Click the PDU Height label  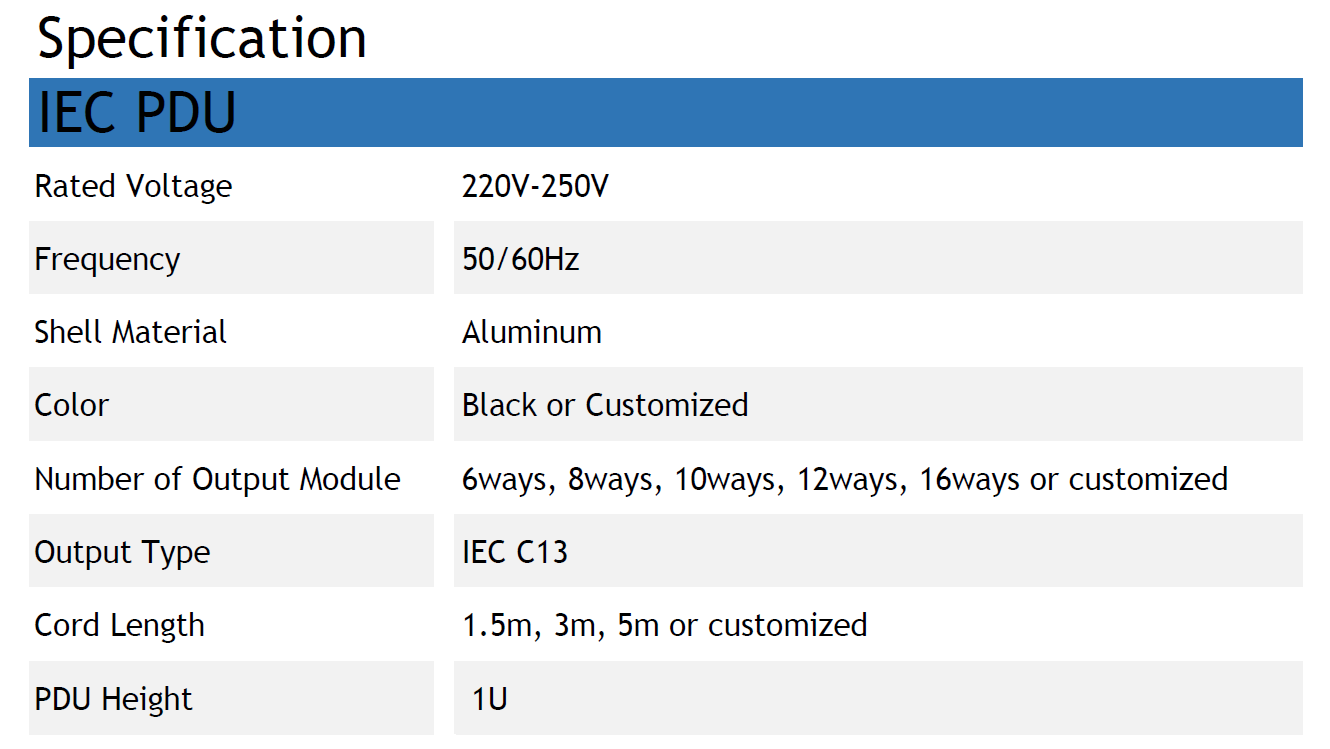click(113, 698)
